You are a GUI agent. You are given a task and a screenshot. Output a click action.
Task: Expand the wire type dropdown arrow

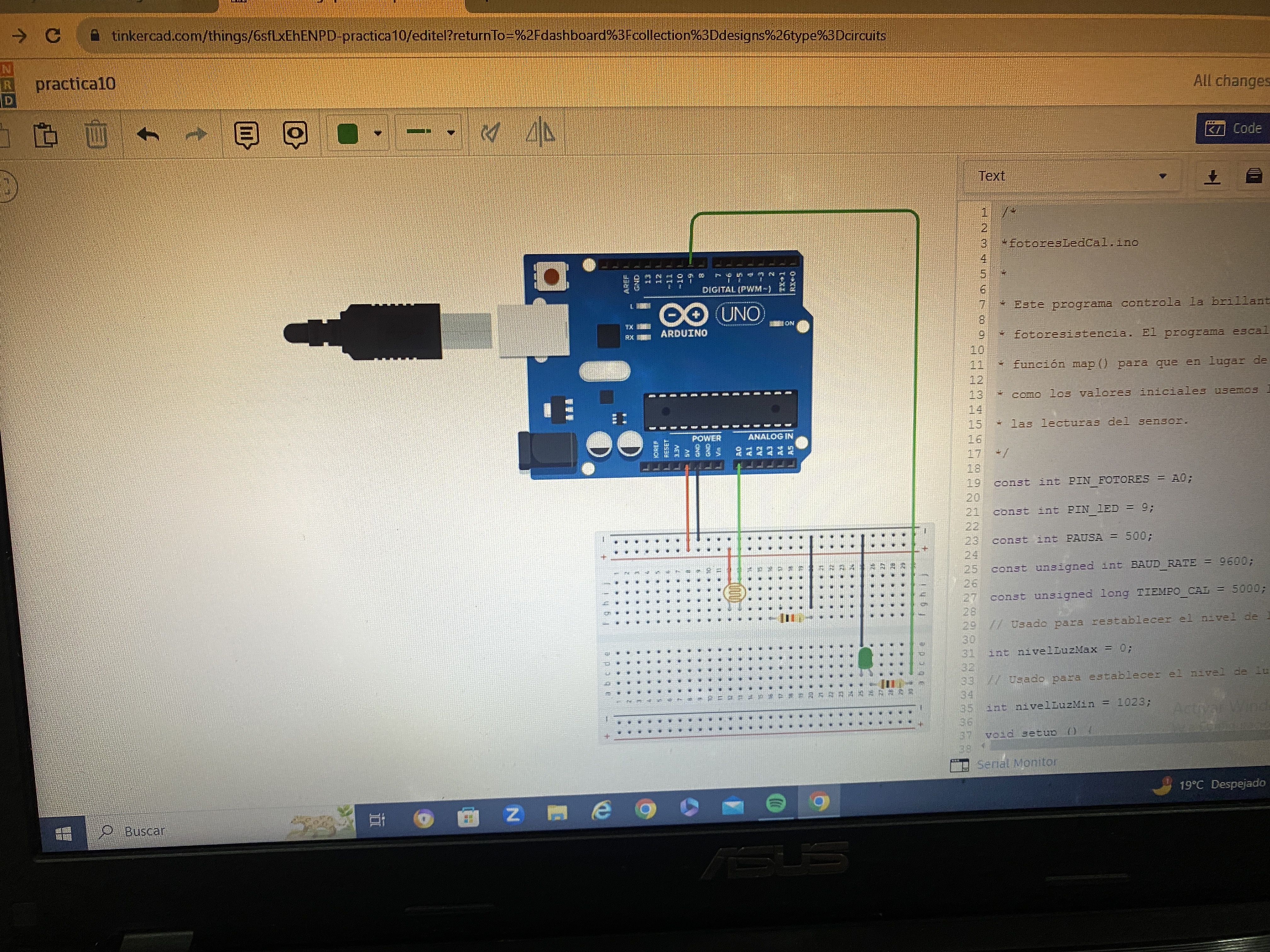(x=451, y=133)
